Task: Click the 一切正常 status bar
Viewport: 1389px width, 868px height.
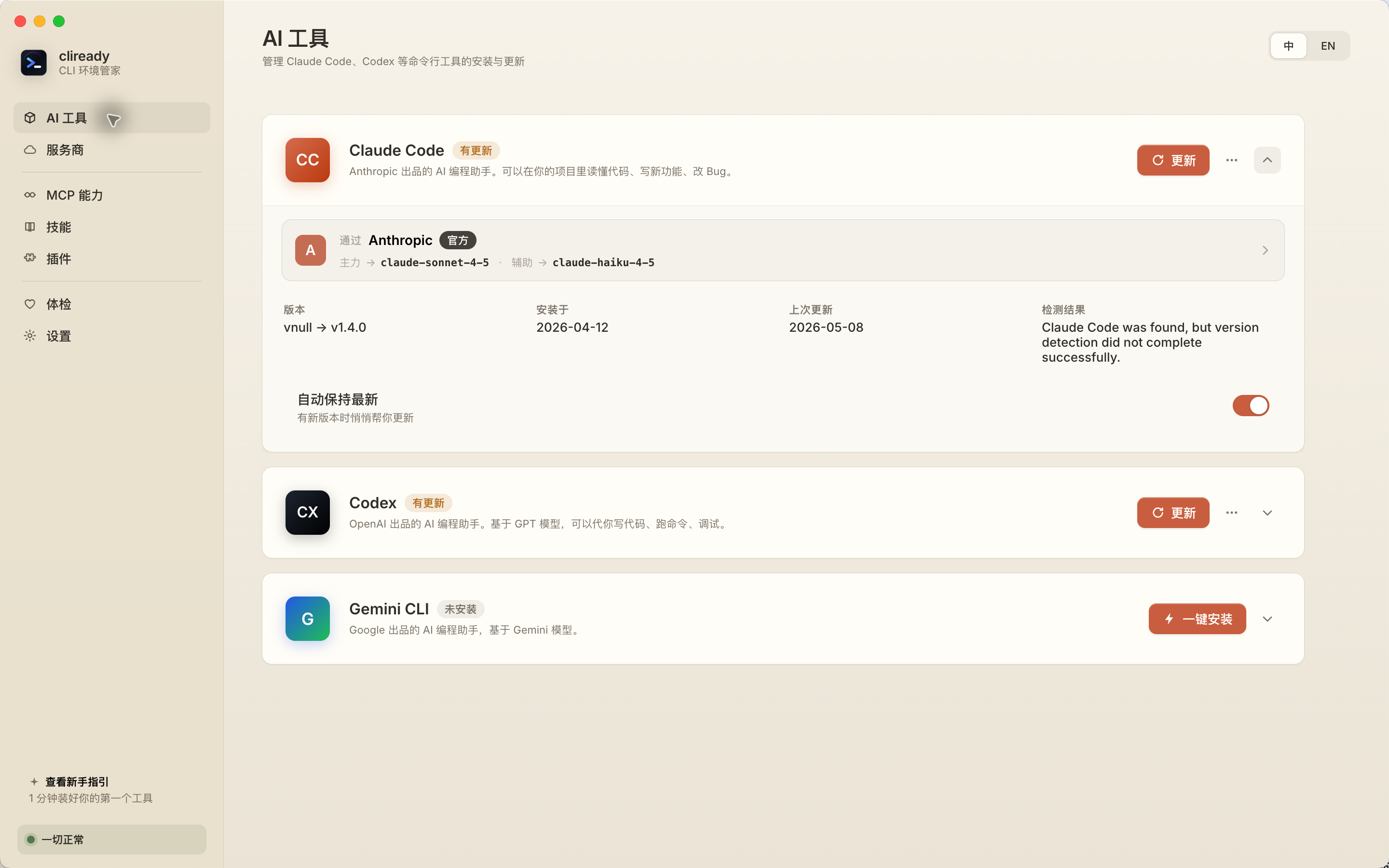Action: tap(112, 839)
